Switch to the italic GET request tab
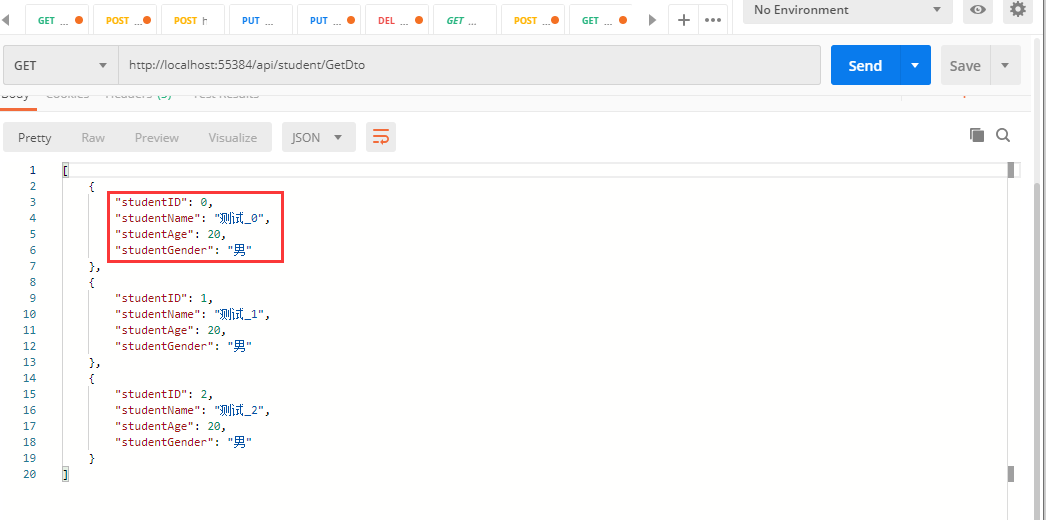 tap(463, 21)
